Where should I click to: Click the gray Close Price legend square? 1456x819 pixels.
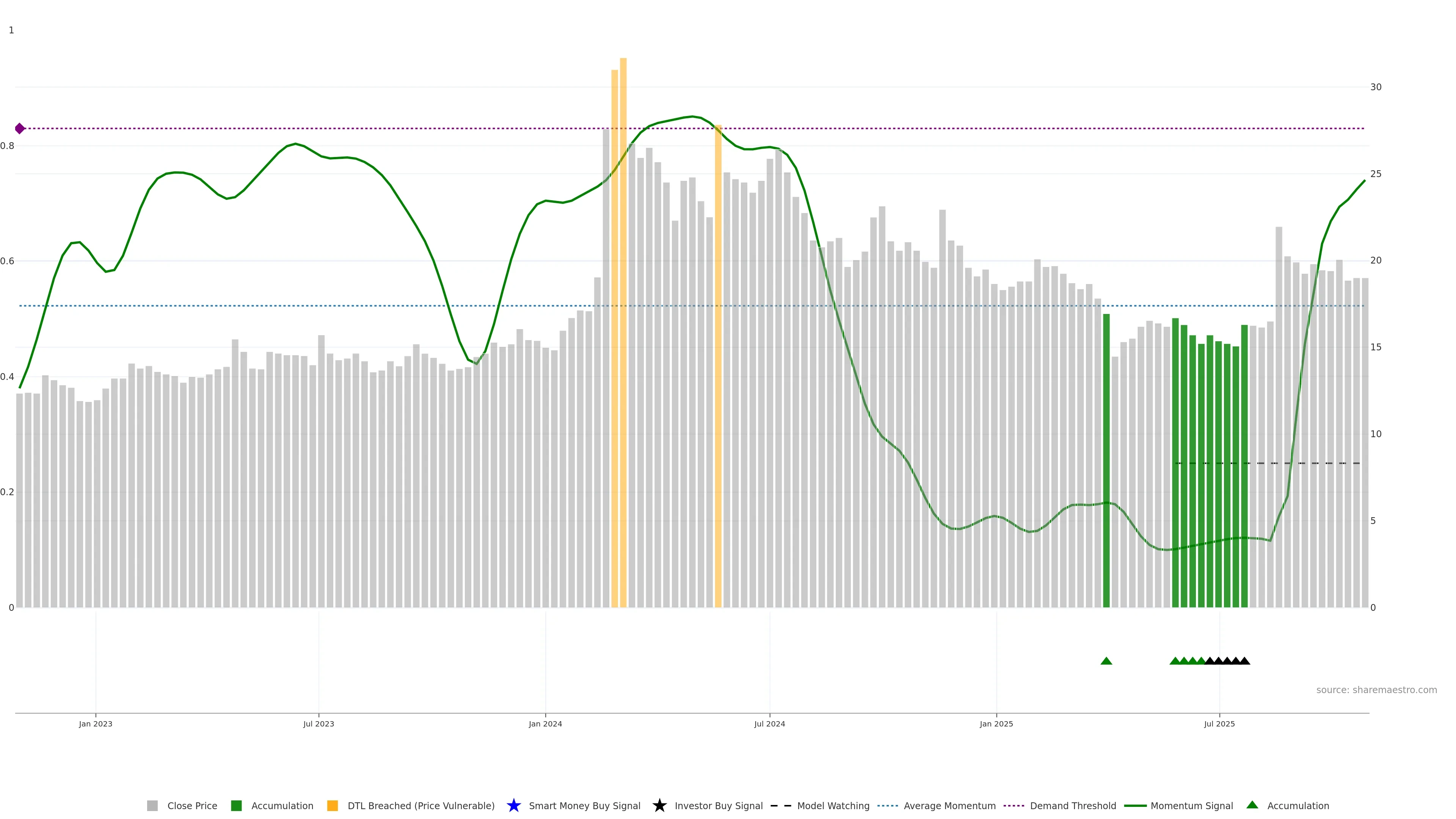[x=152, y=805]
